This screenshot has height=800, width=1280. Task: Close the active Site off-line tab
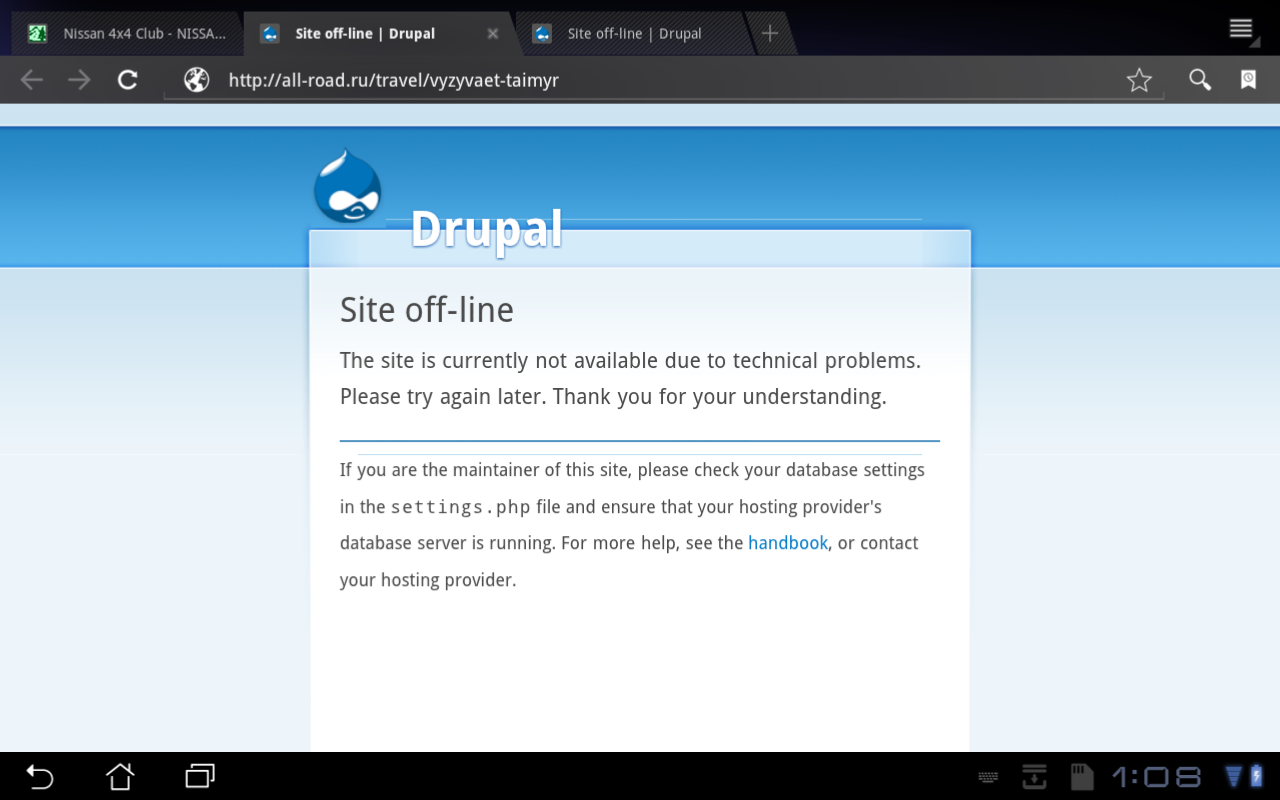click(492, 33)
